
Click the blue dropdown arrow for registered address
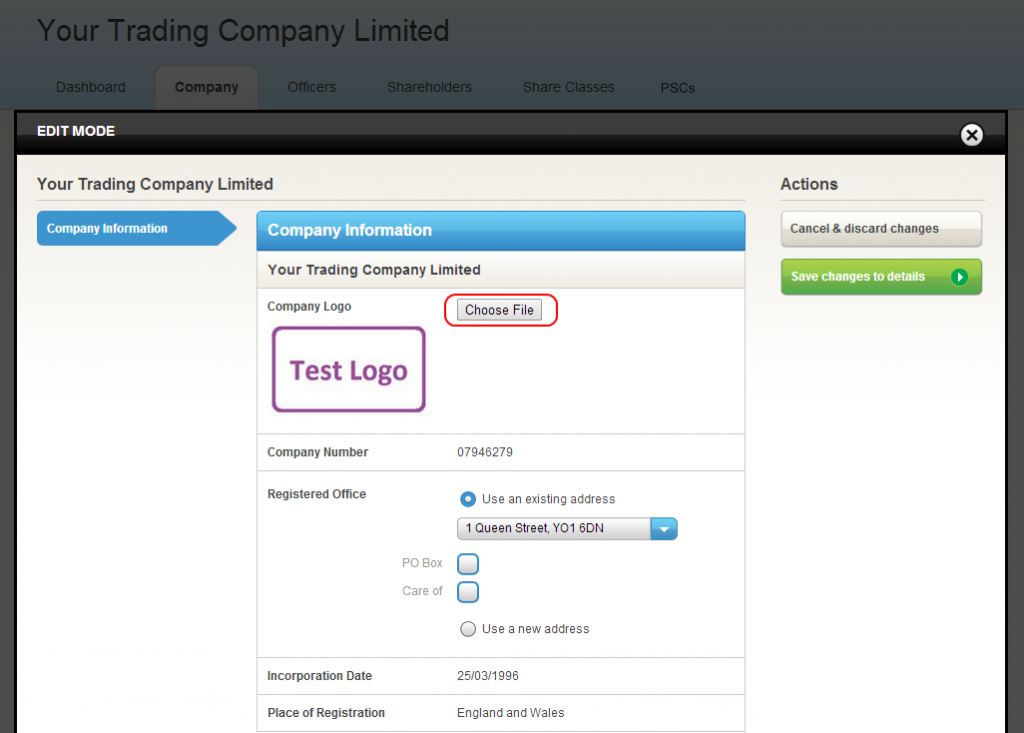coord(664,528)
